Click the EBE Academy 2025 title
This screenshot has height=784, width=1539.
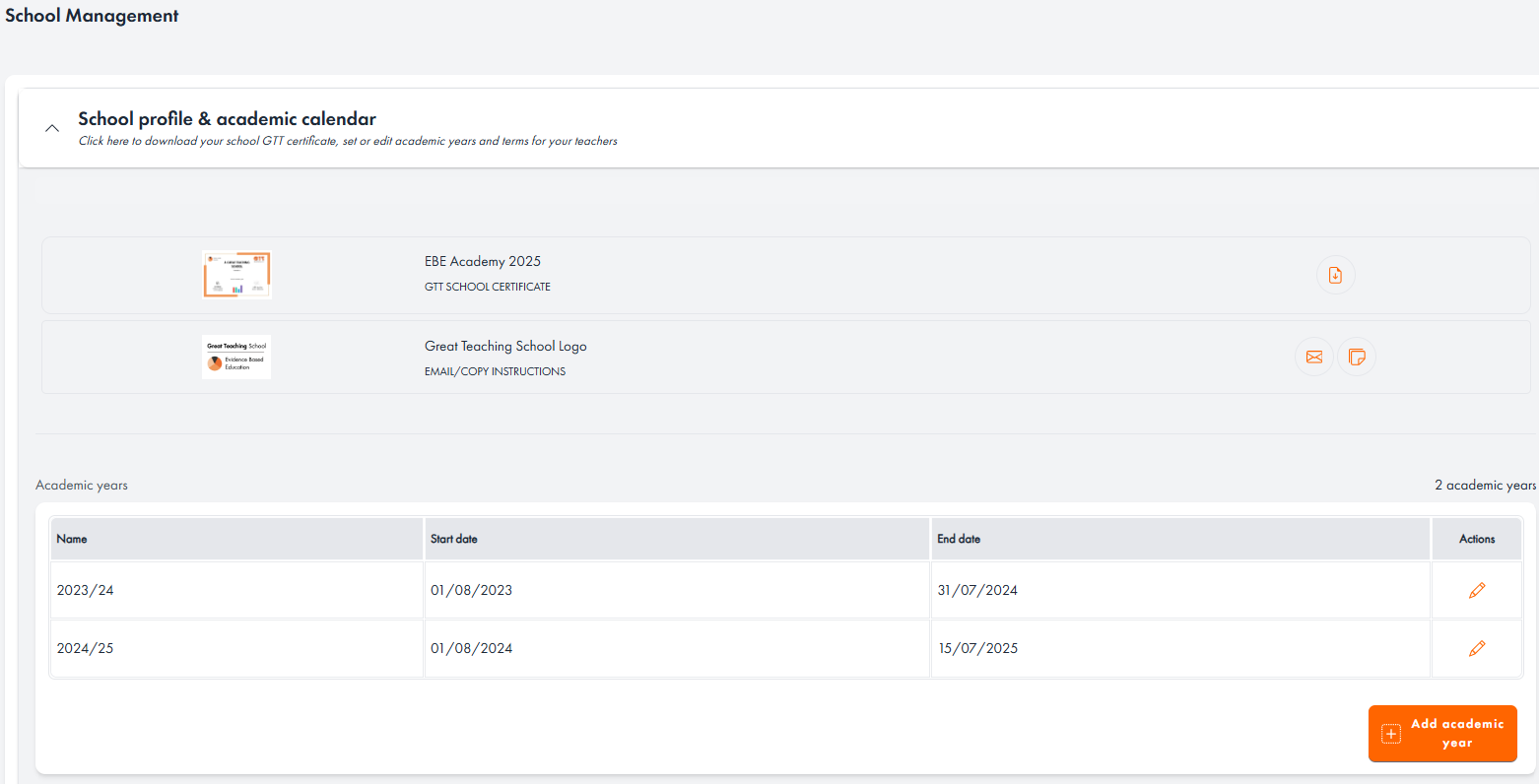point(483,261)
